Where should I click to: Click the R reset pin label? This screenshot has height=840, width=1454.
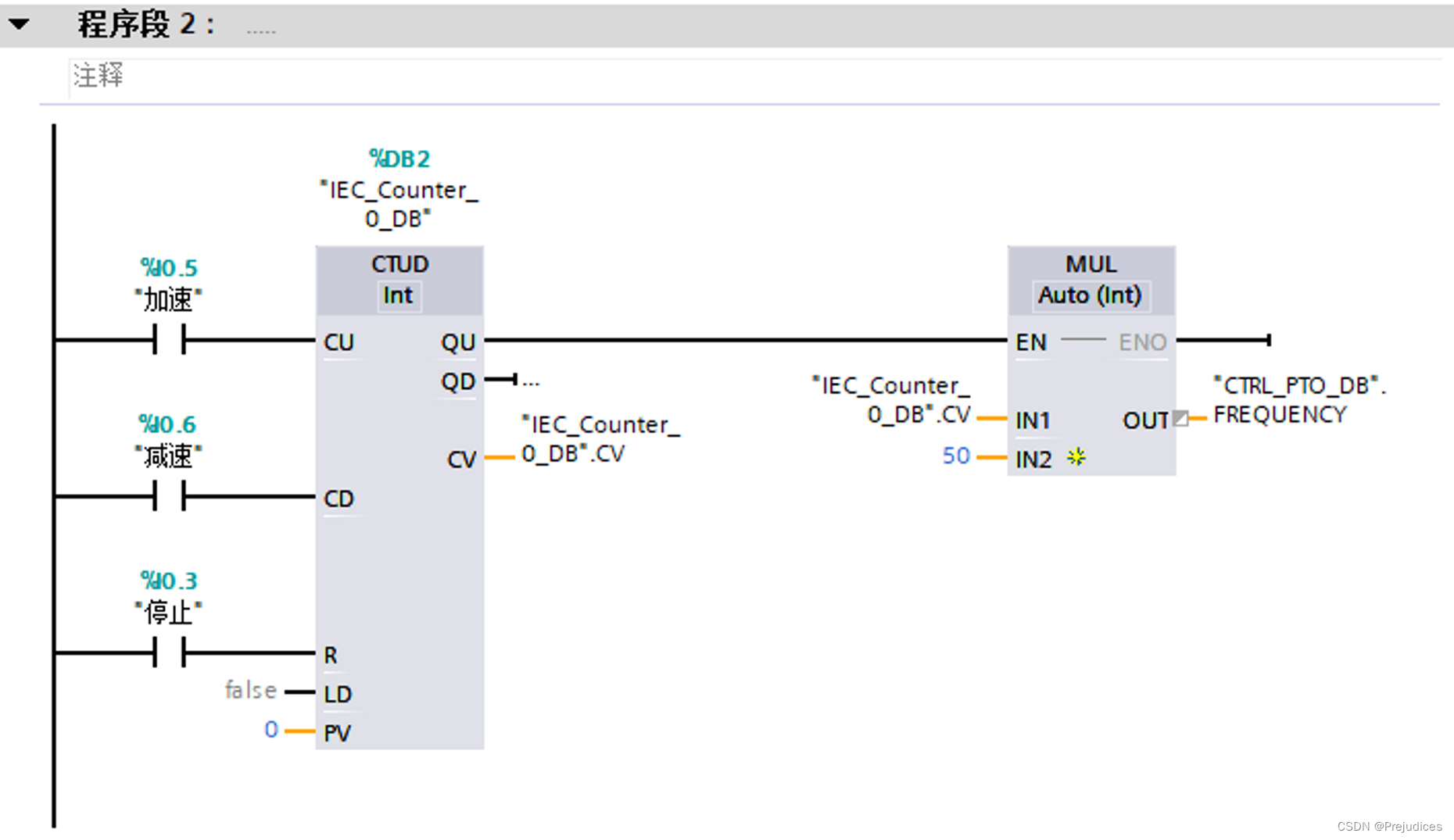(x=331, y=655)
